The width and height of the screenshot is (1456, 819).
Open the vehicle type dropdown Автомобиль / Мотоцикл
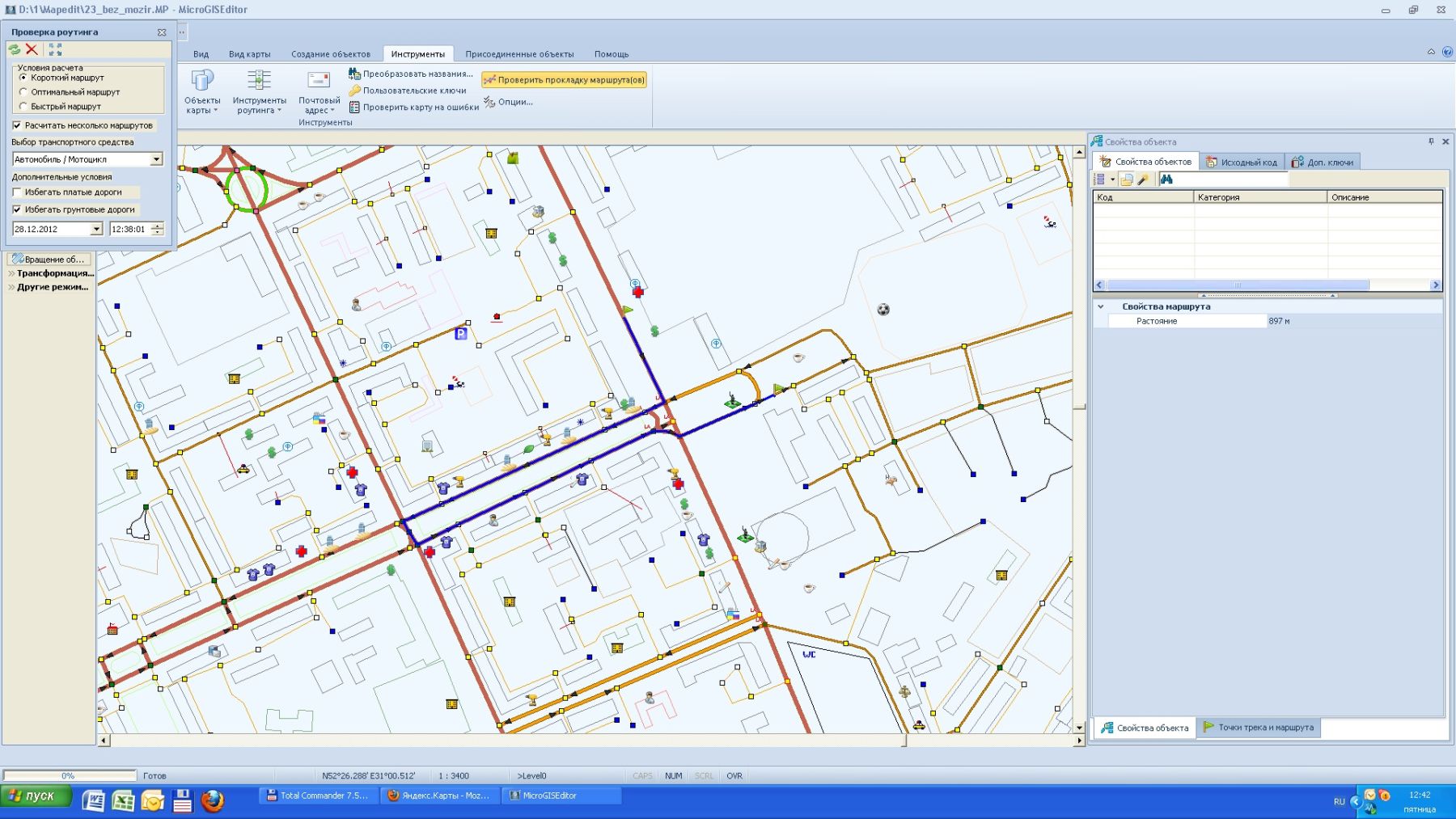click(x=156, y=160)
